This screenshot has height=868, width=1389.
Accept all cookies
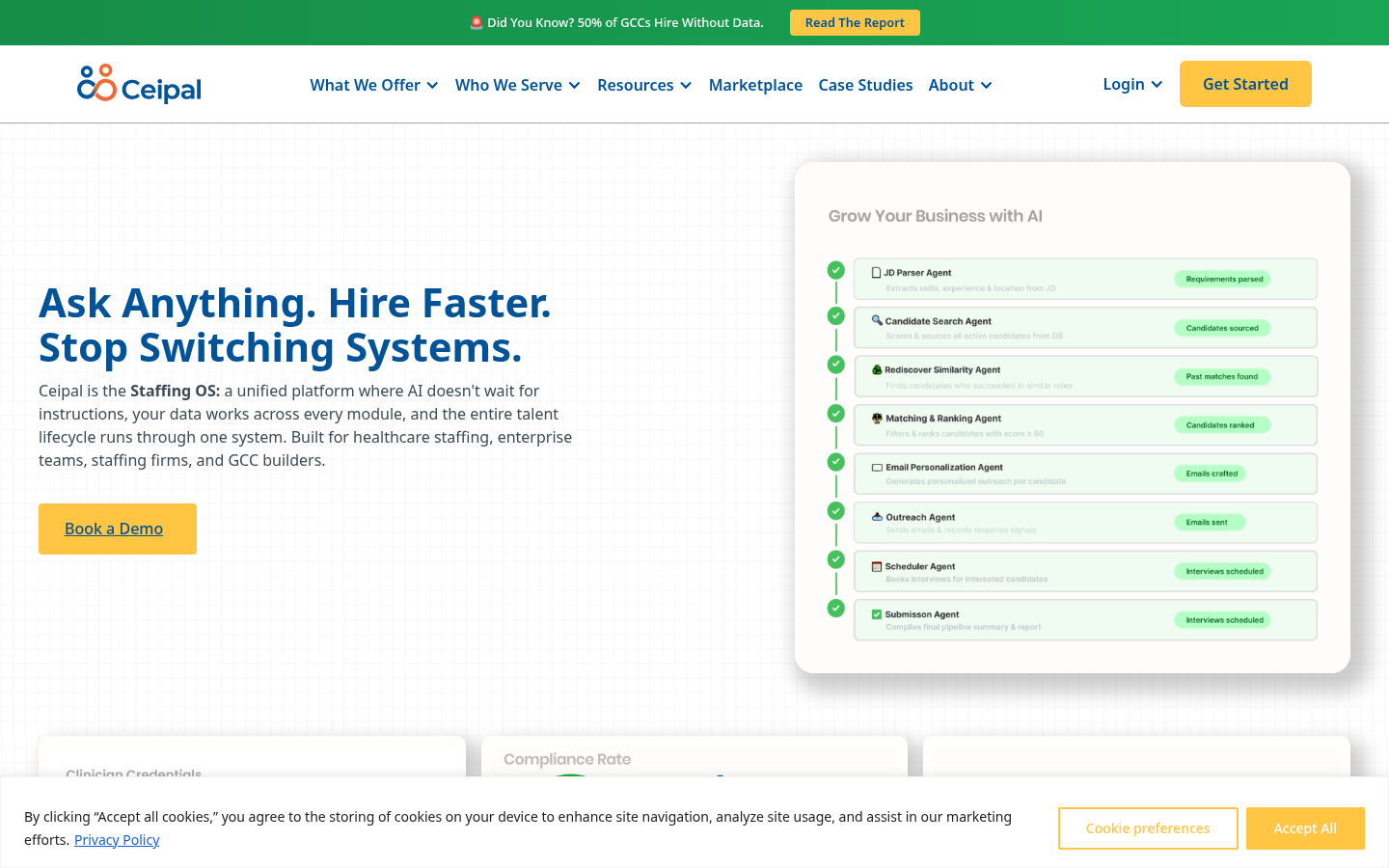(1305, 828)
